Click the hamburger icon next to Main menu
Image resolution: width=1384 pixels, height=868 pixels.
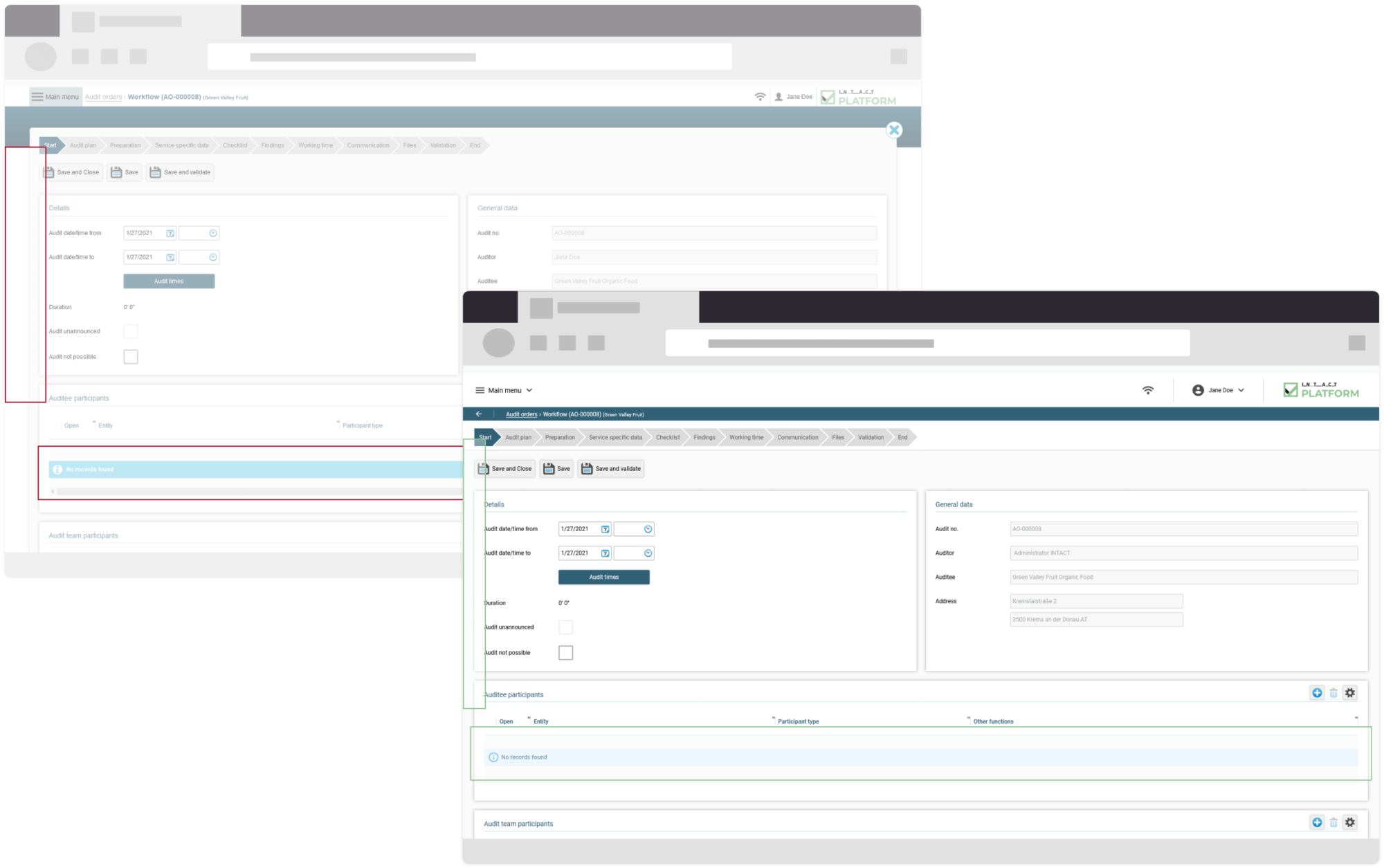coord(479,389)
